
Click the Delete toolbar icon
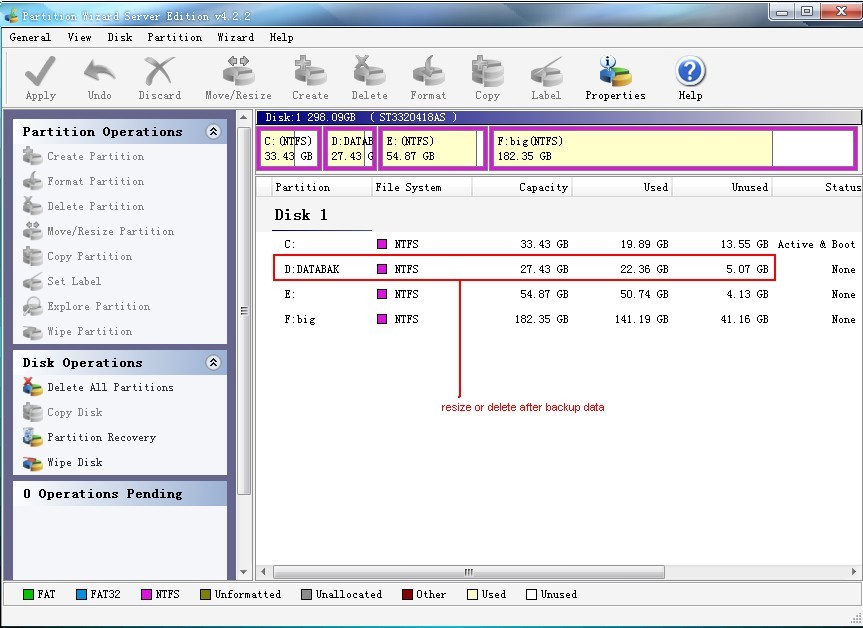369,71
